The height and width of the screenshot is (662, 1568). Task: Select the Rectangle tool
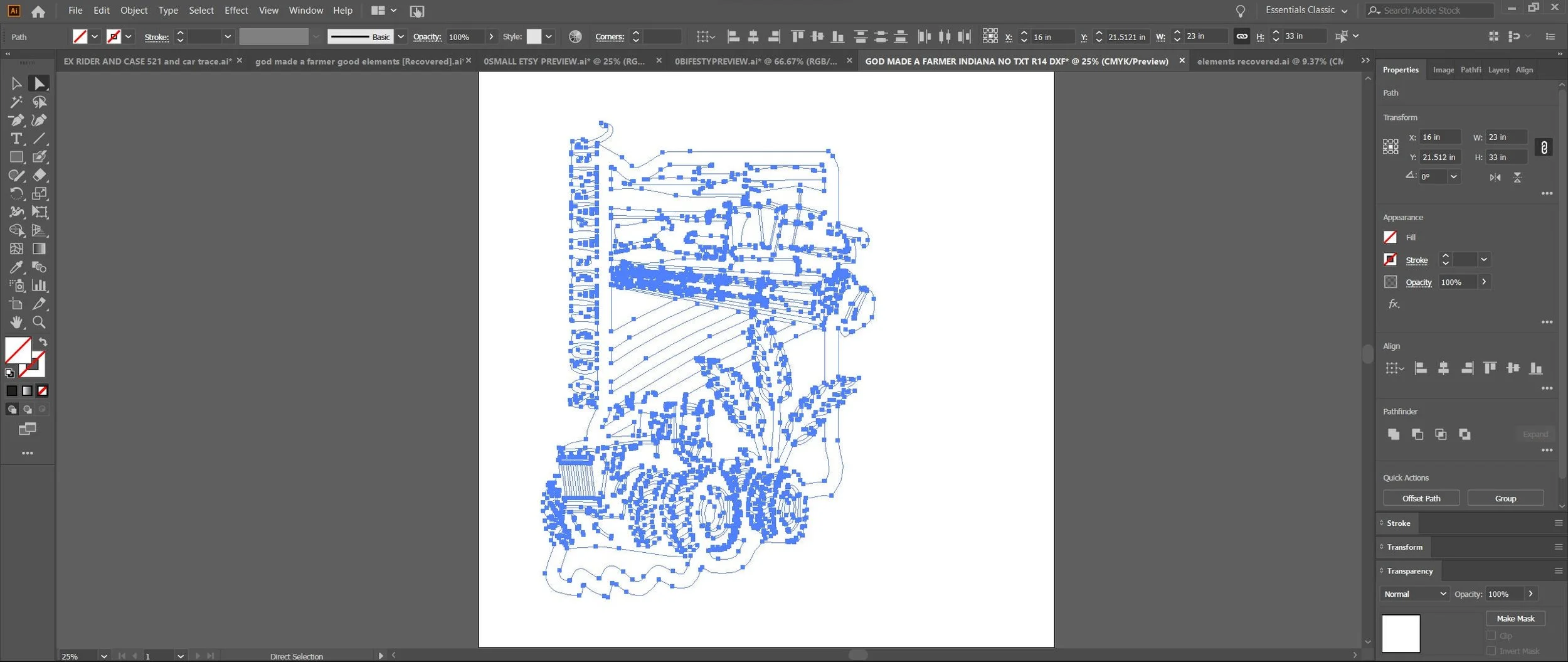pyautogui.click(x=16, y=157)
